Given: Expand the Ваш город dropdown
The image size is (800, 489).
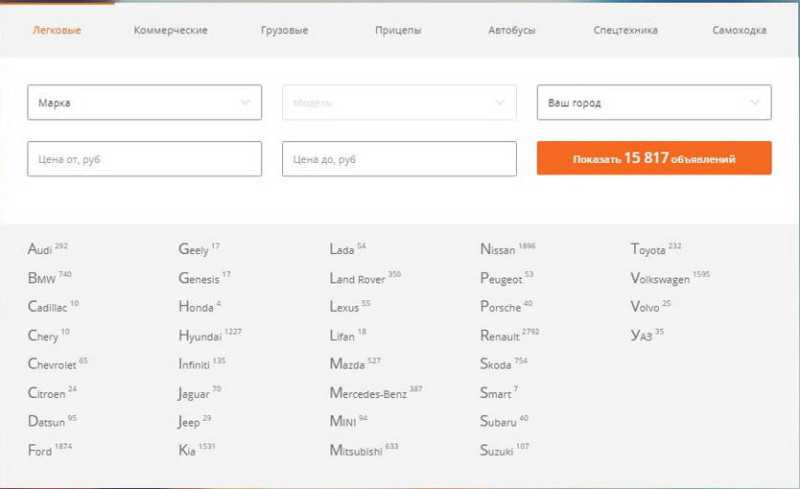Looking at the screenshot, I should pyautogui.click(x=654, y=103).
